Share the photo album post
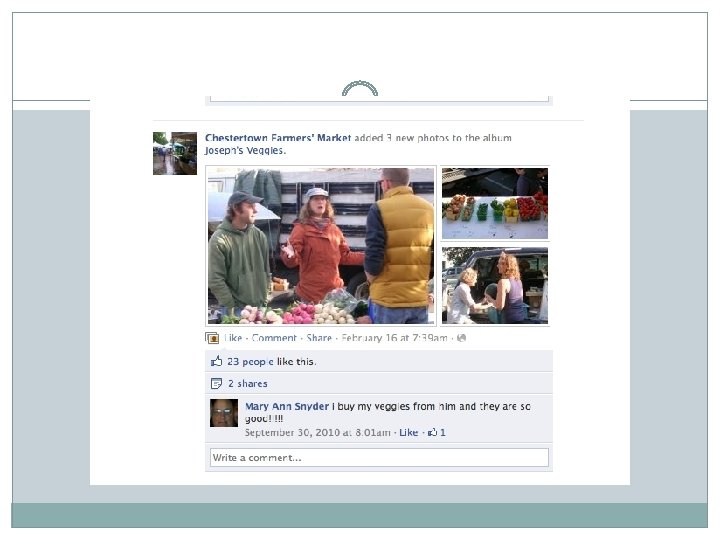The width and height of the screenshot is (720, 540). (x=319, y=338)
